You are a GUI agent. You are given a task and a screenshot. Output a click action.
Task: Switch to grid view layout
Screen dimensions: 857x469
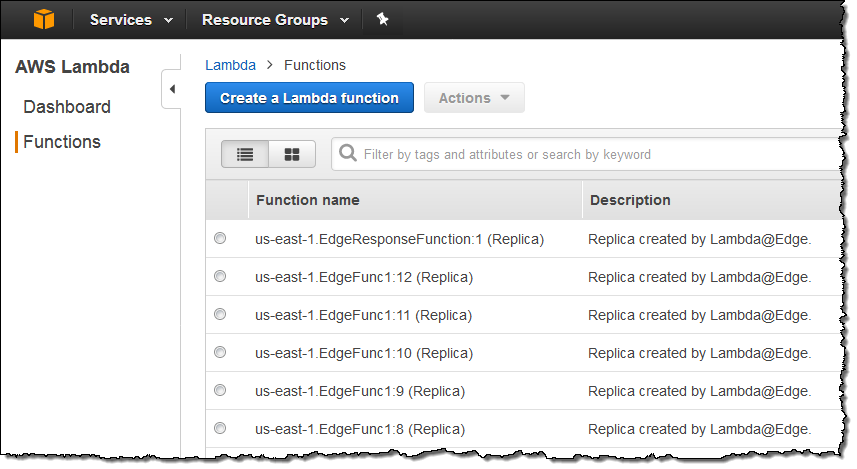[x=292, y=154]
